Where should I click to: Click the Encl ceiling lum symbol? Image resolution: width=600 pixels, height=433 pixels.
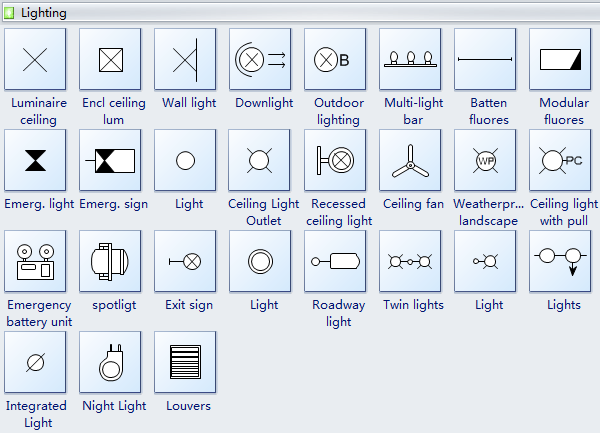[x=110, y=59]
